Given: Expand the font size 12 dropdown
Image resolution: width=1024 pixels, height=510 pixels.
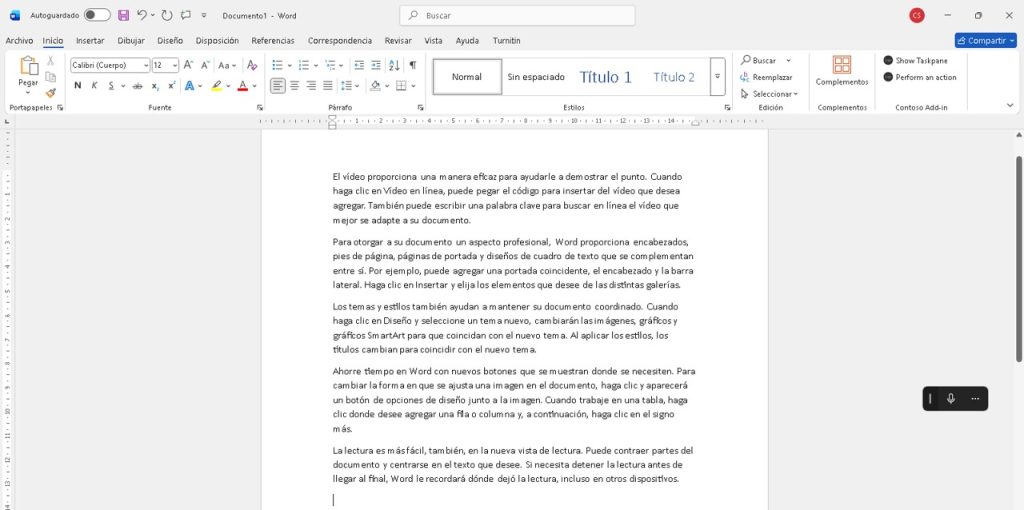Looking at the screenshot, I should (x=175, y=65).
